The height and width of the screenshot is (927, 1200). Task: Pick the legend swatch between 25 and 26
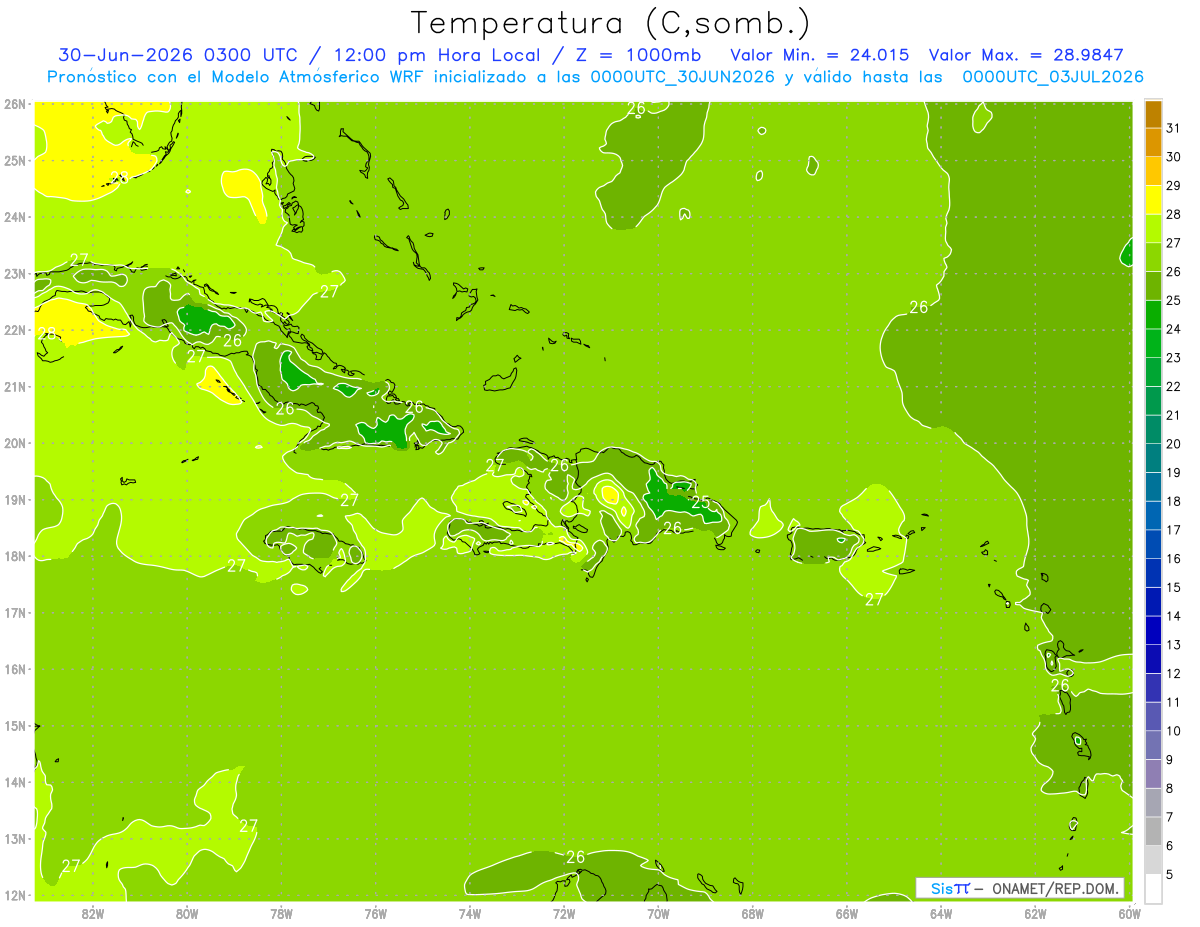(1153, 286)
